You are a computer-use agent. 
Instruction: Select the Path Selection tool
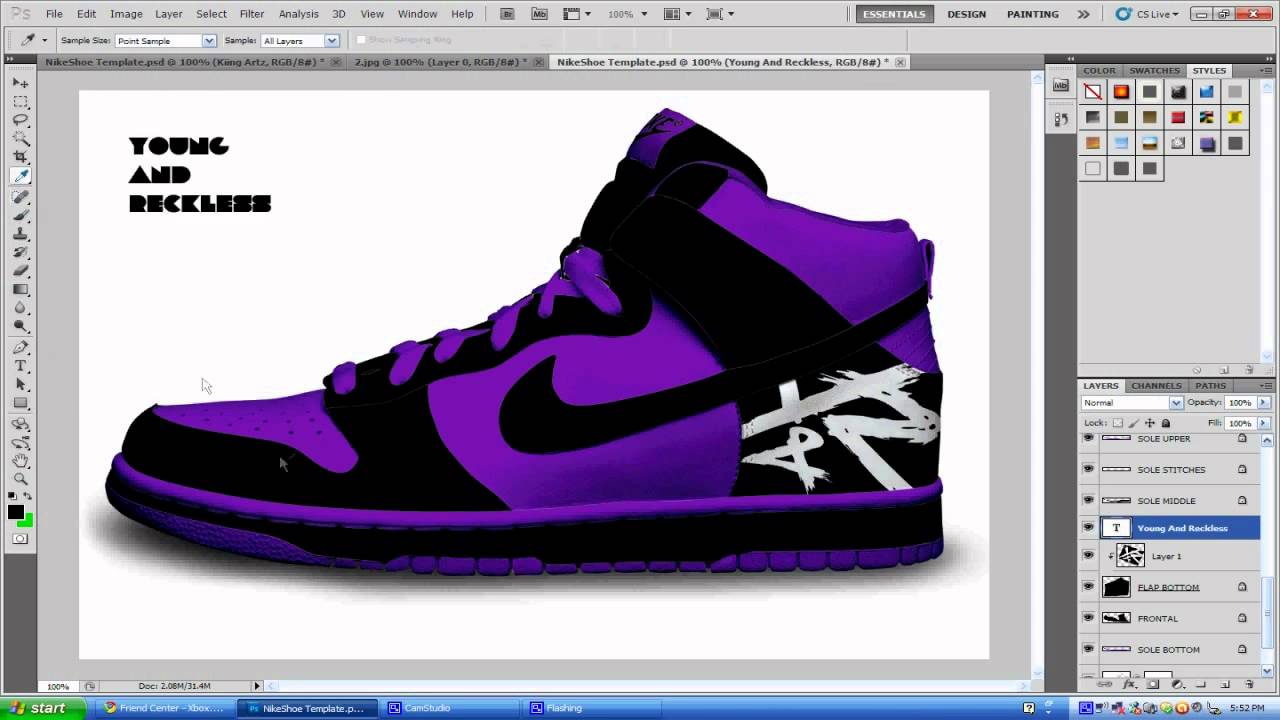(x=20, y=384)
